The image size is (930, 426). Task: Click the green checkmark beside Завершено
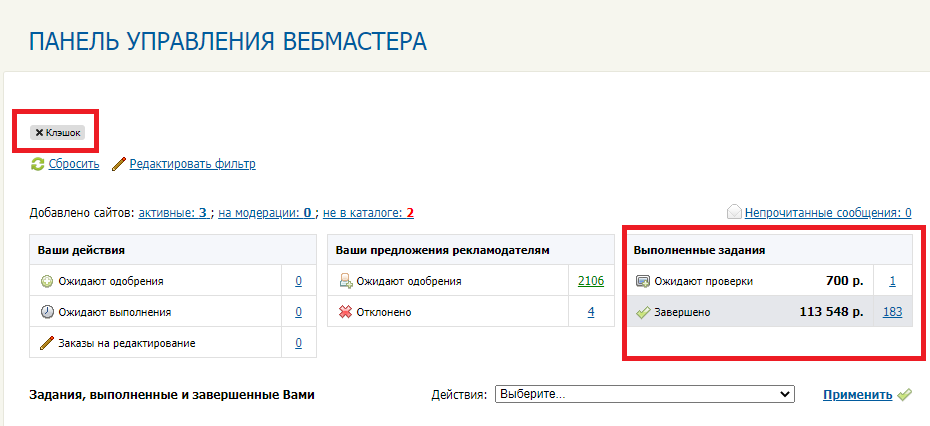tap(643, 312)
